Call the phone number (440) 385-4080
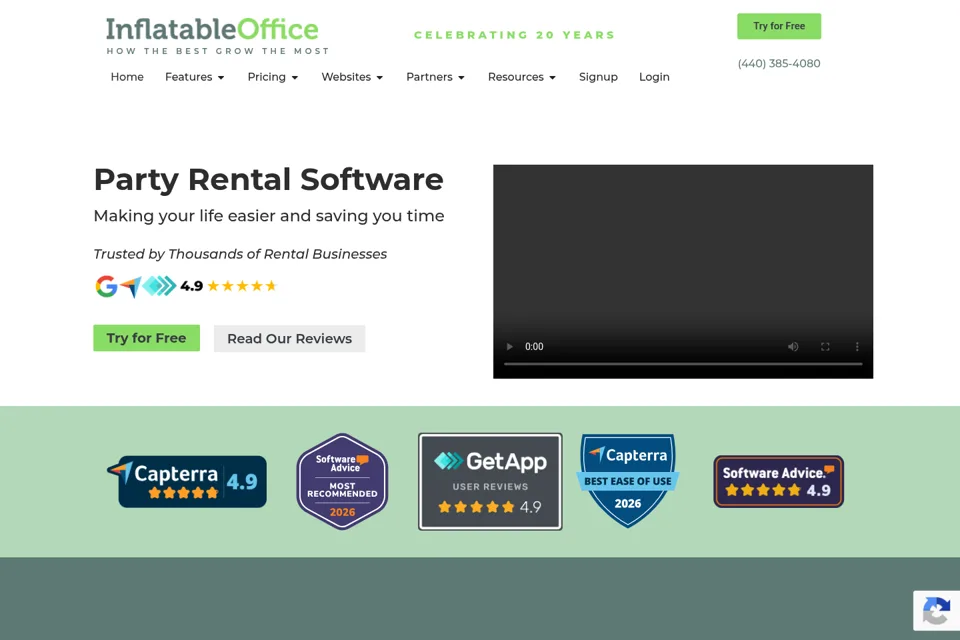960x640 pixels. point(779,64)
